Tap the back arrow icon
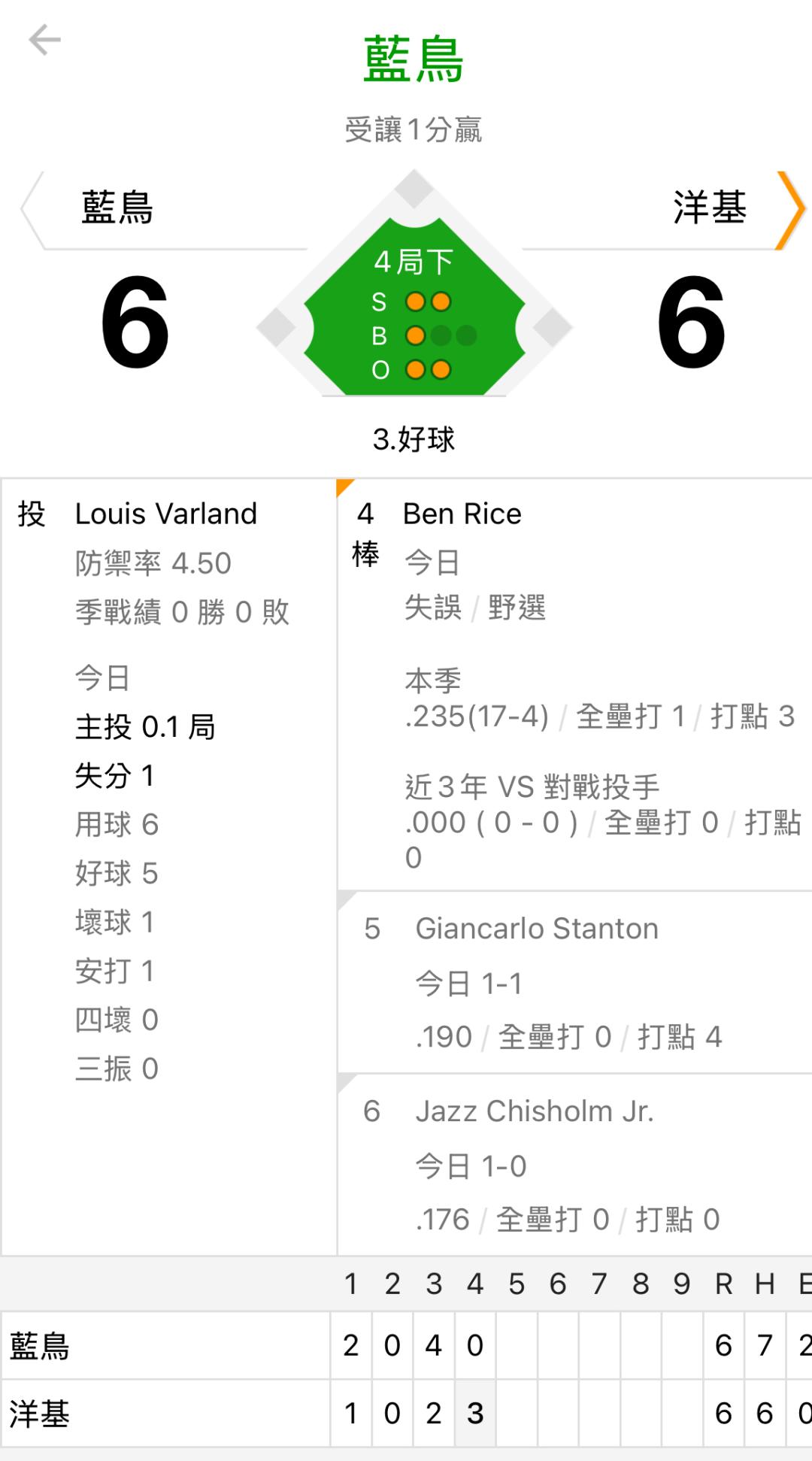The image size is (812, 1461). 44,40
